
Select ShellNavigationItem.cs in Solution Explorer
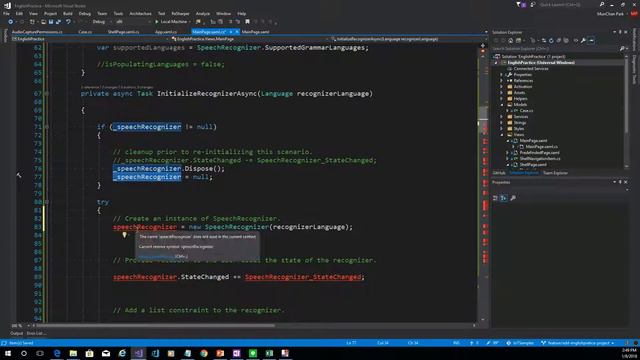pos(540,159)
